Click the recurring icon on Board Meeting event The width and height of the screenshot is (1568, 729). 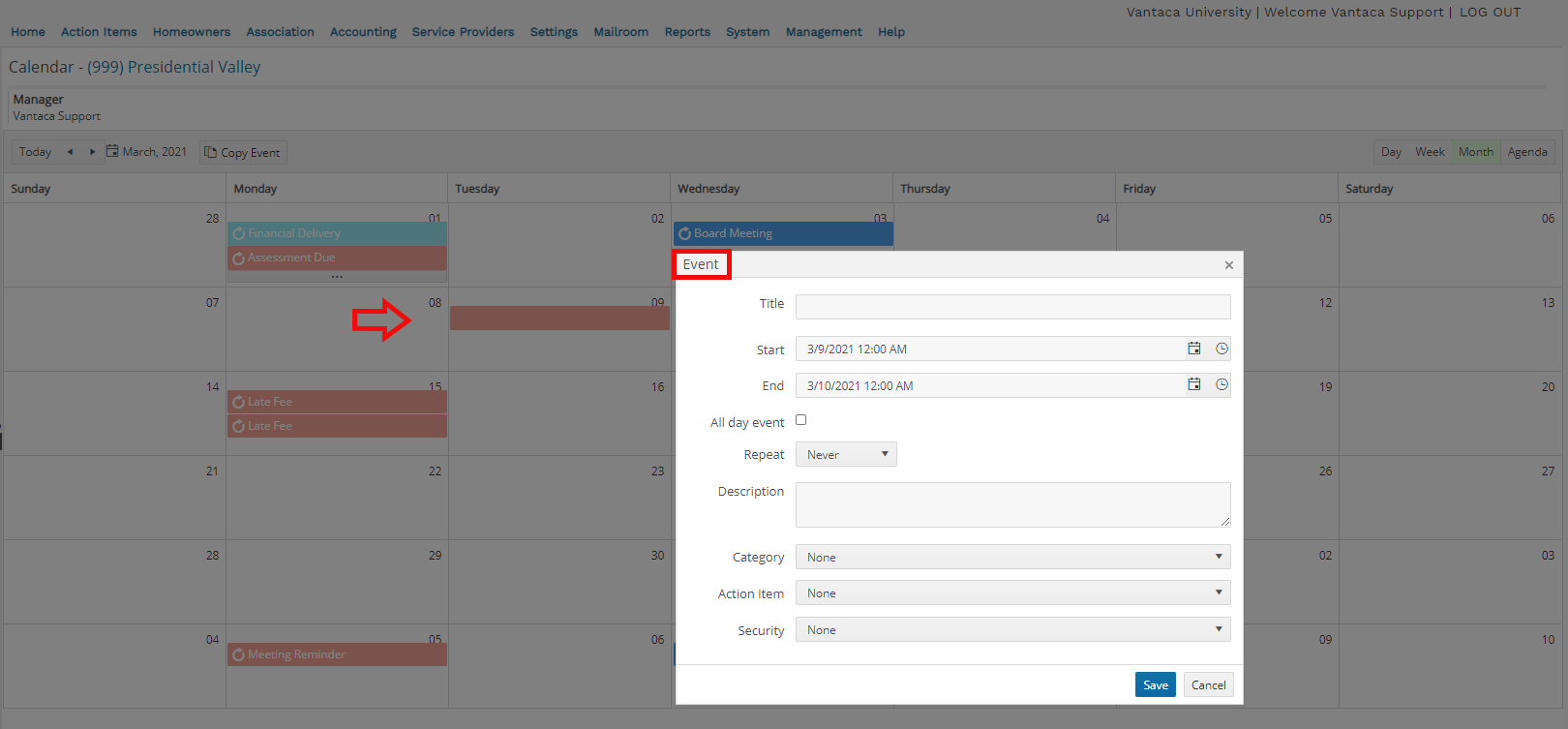(x=684, y=233)
